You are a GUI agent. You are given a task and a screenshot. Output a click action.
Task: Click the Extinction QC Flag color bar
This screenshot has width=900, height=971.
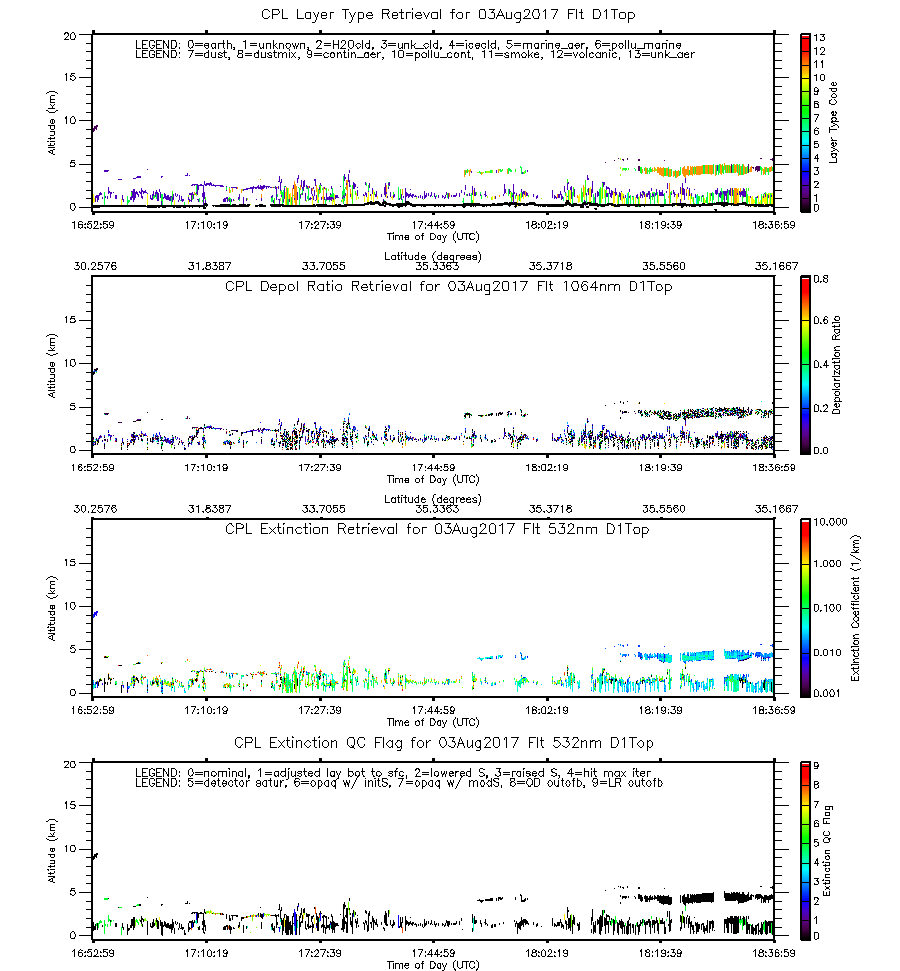pyautogui.click(x=805, y=851)
